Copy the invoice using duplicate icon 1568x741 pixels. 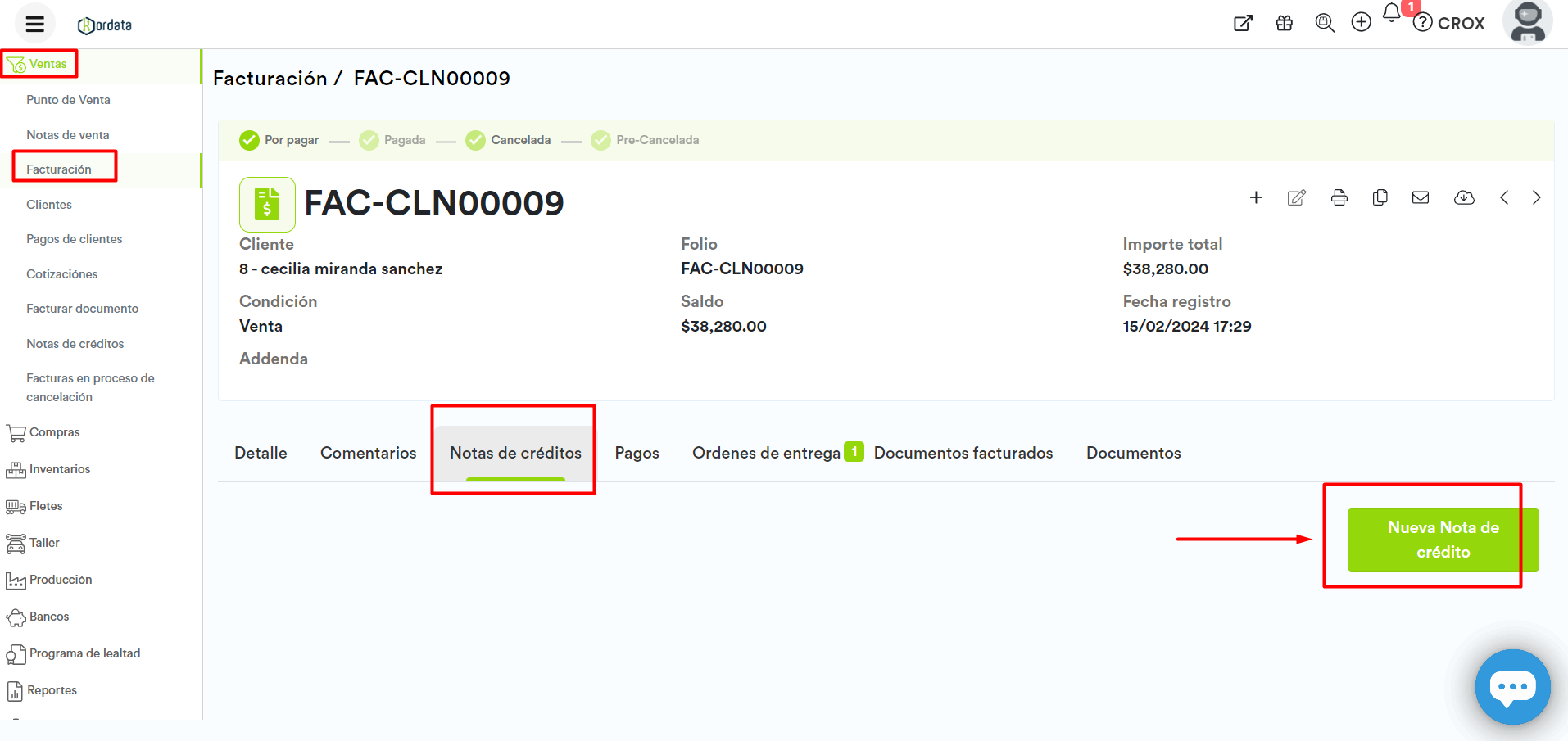pyautogui.click(x=1380, y=197)
